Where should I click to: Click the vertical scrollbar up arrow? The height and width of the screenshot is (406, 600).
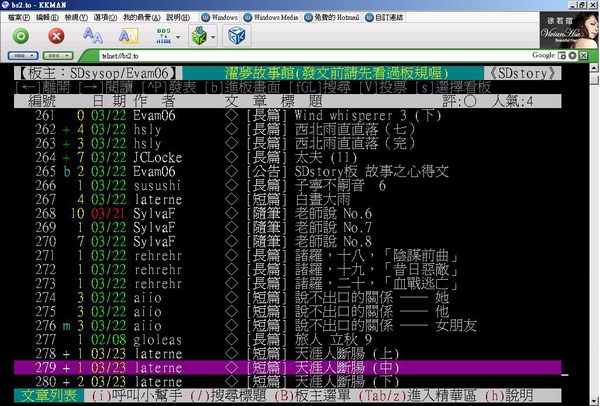593,68
